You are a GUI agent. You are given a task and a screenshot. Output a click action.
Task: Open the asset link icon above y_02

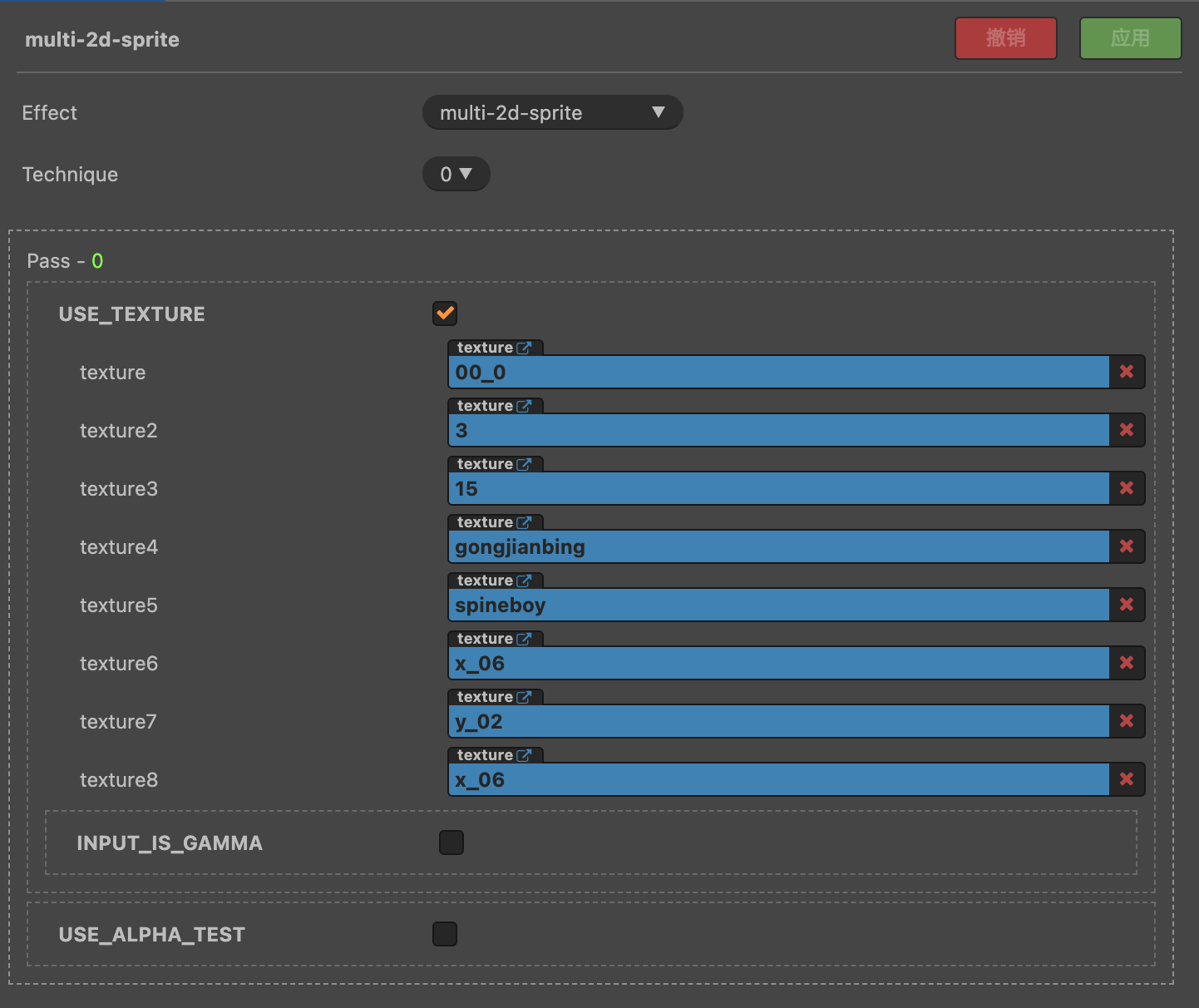pyautogui.click(x=524, y=697)
